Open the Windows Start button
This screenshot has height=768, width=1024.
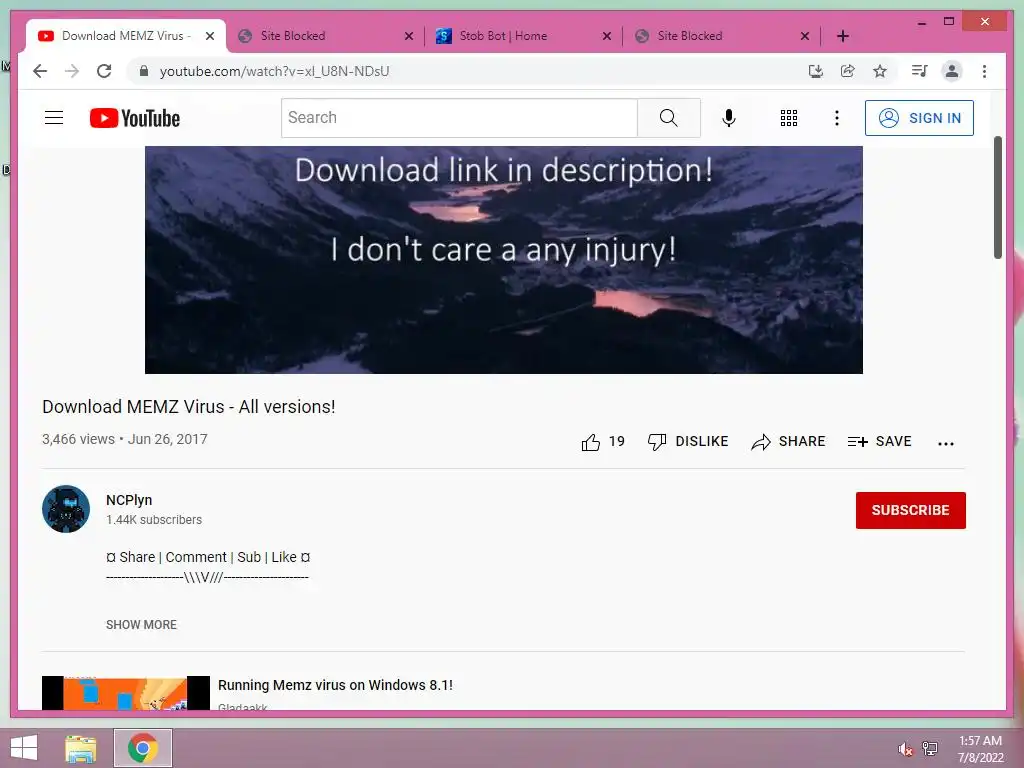click(x=24, y=748)
